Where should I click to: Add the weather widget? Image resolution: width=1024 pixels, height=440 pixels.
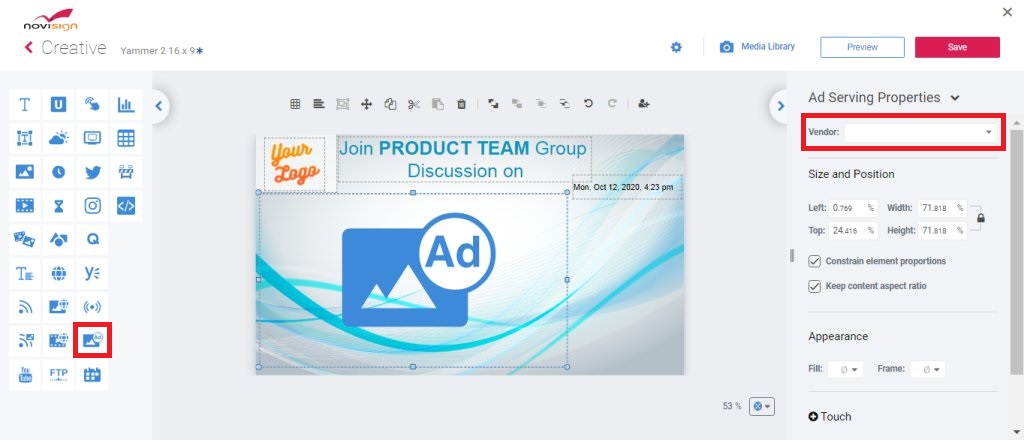59,138
